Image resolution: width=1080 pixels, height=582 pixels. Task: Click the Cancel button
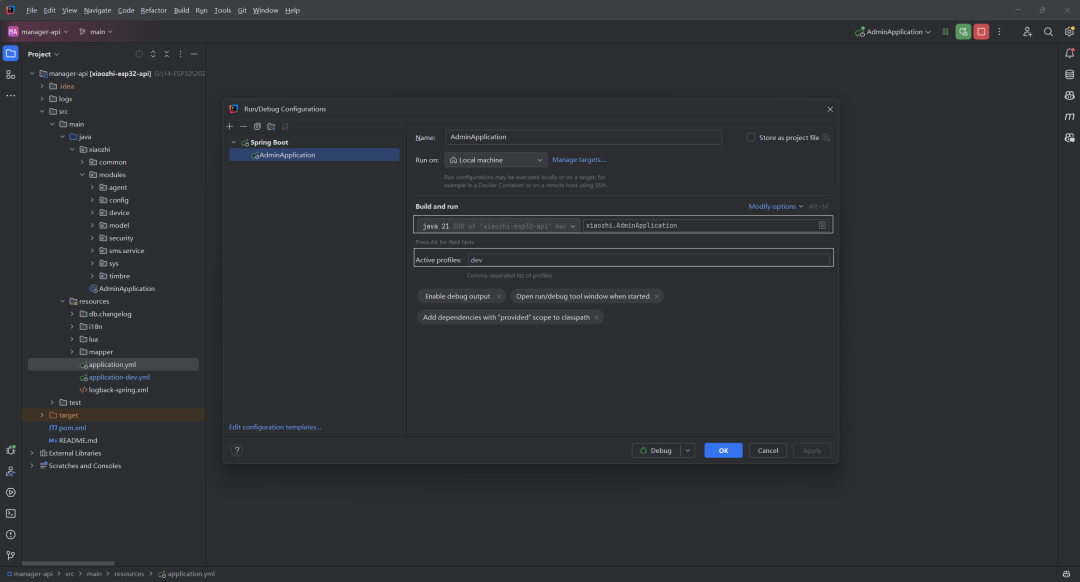point(768,450)
